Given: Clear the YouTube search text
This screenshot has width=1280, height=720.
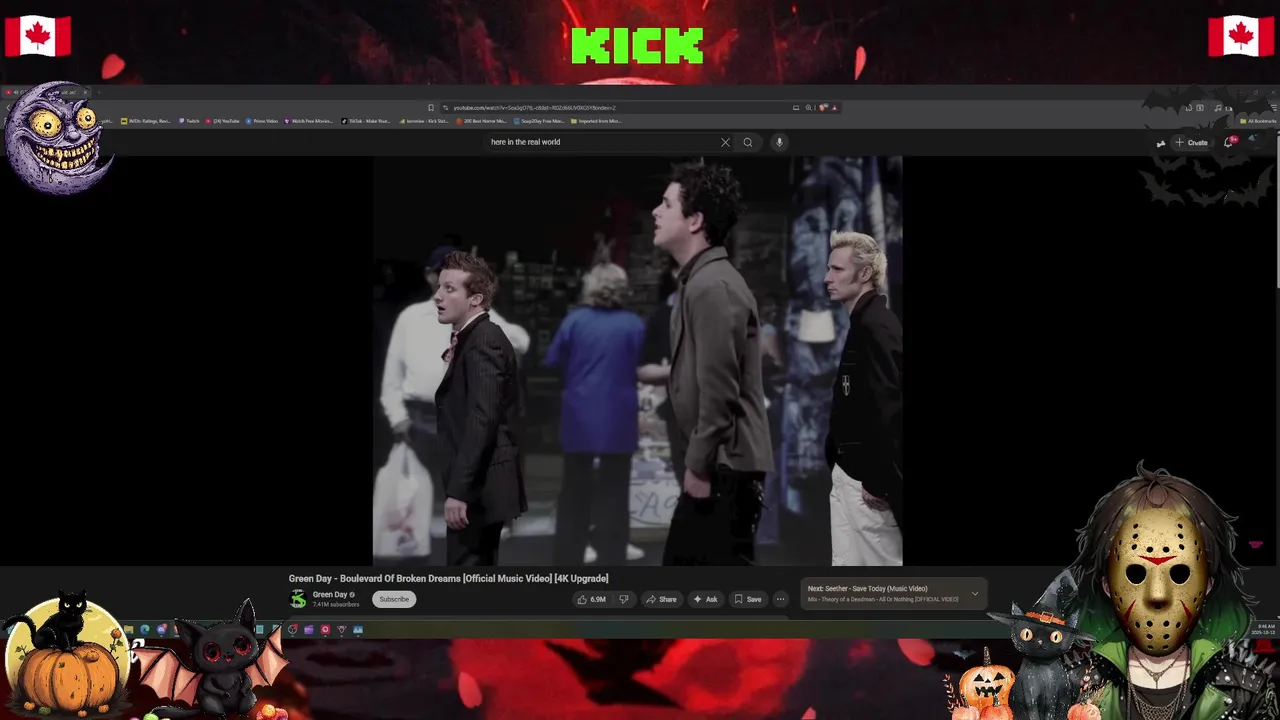Looking at the screenshot, I should [x=725, y=142].
